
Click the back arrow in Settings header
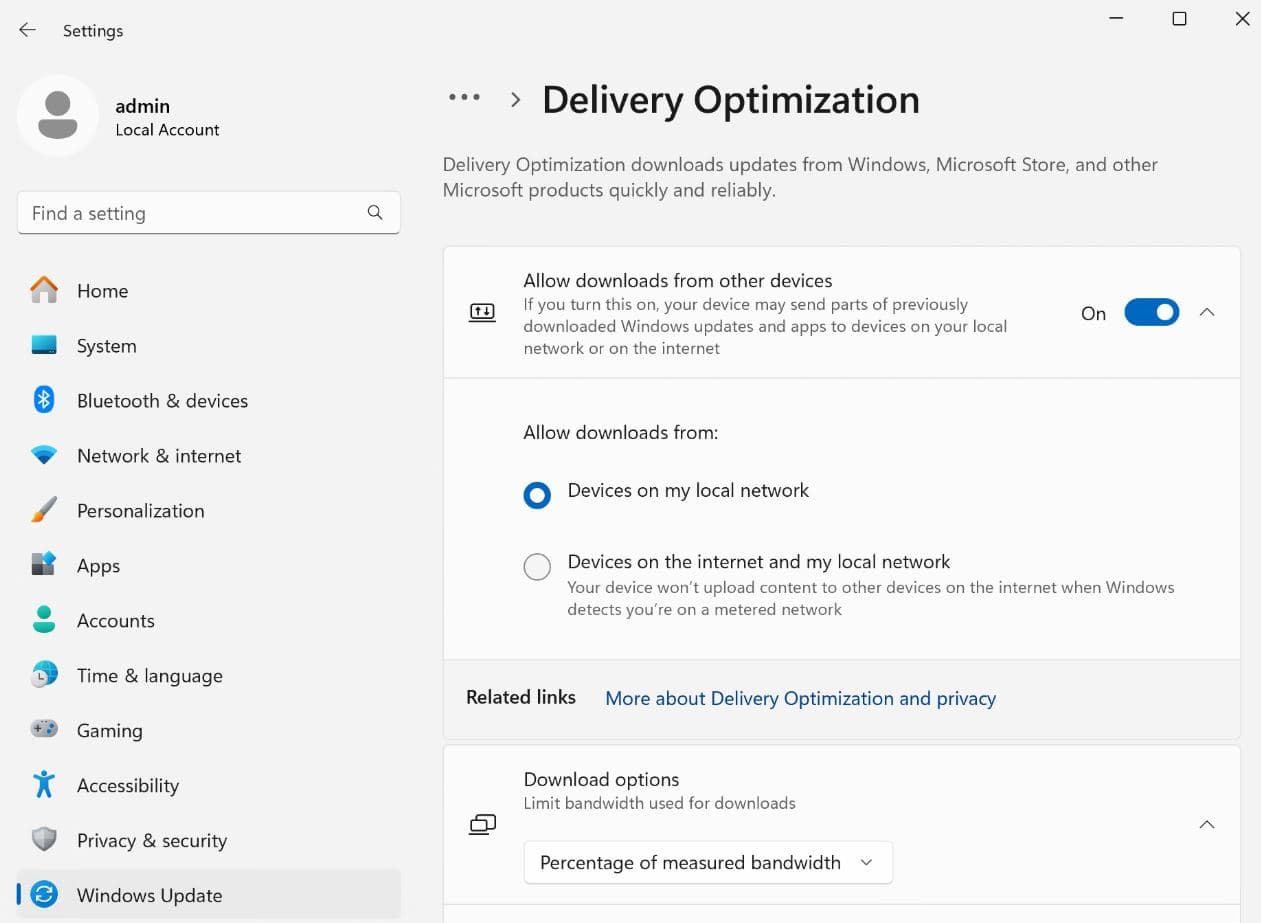[27, 30]
